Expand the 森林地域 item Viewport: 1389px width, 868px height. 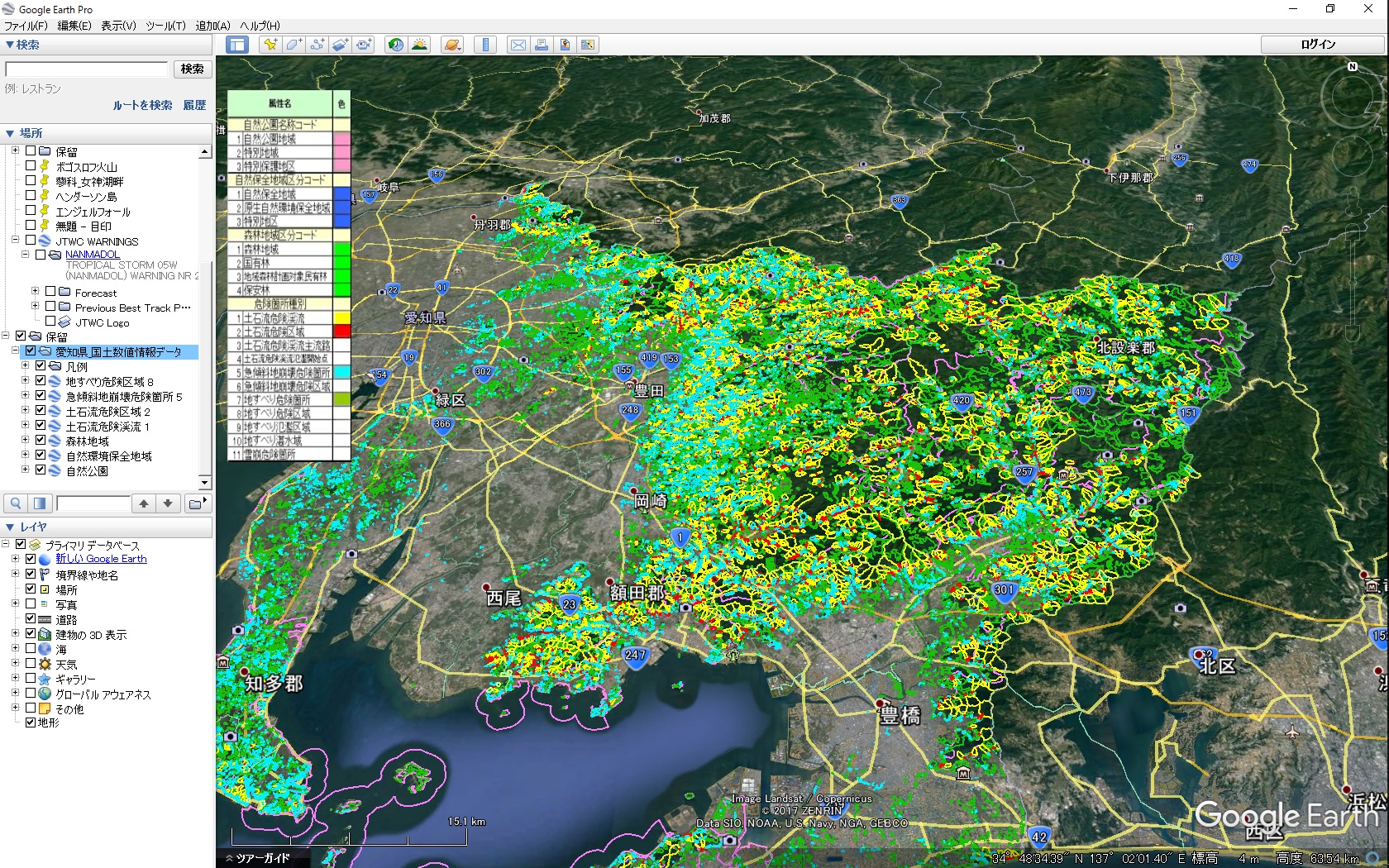pyautogui.click(x=25, y=440)
